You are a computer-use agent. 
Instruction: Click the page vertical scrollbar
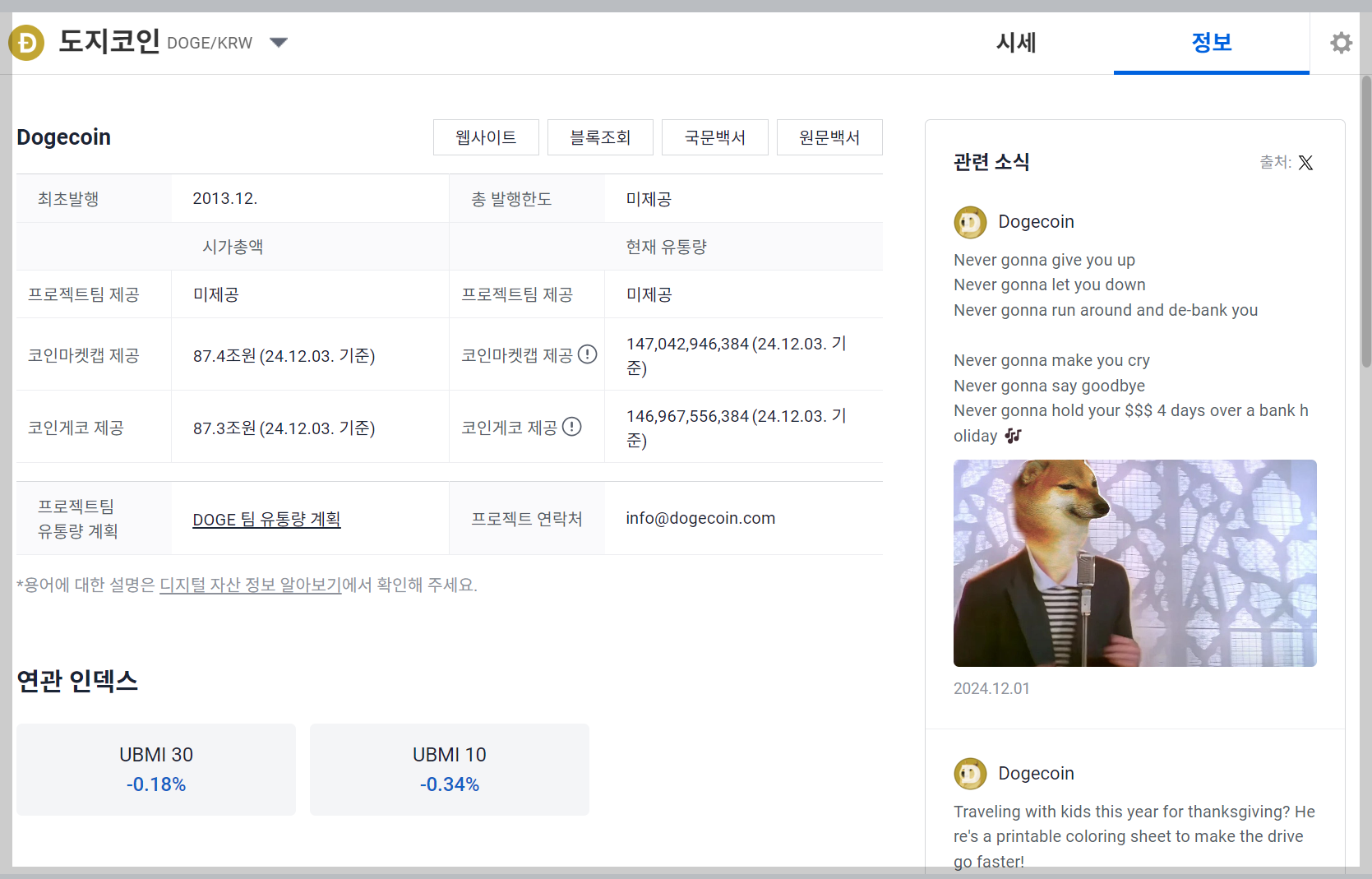[x=1365, y=222]
